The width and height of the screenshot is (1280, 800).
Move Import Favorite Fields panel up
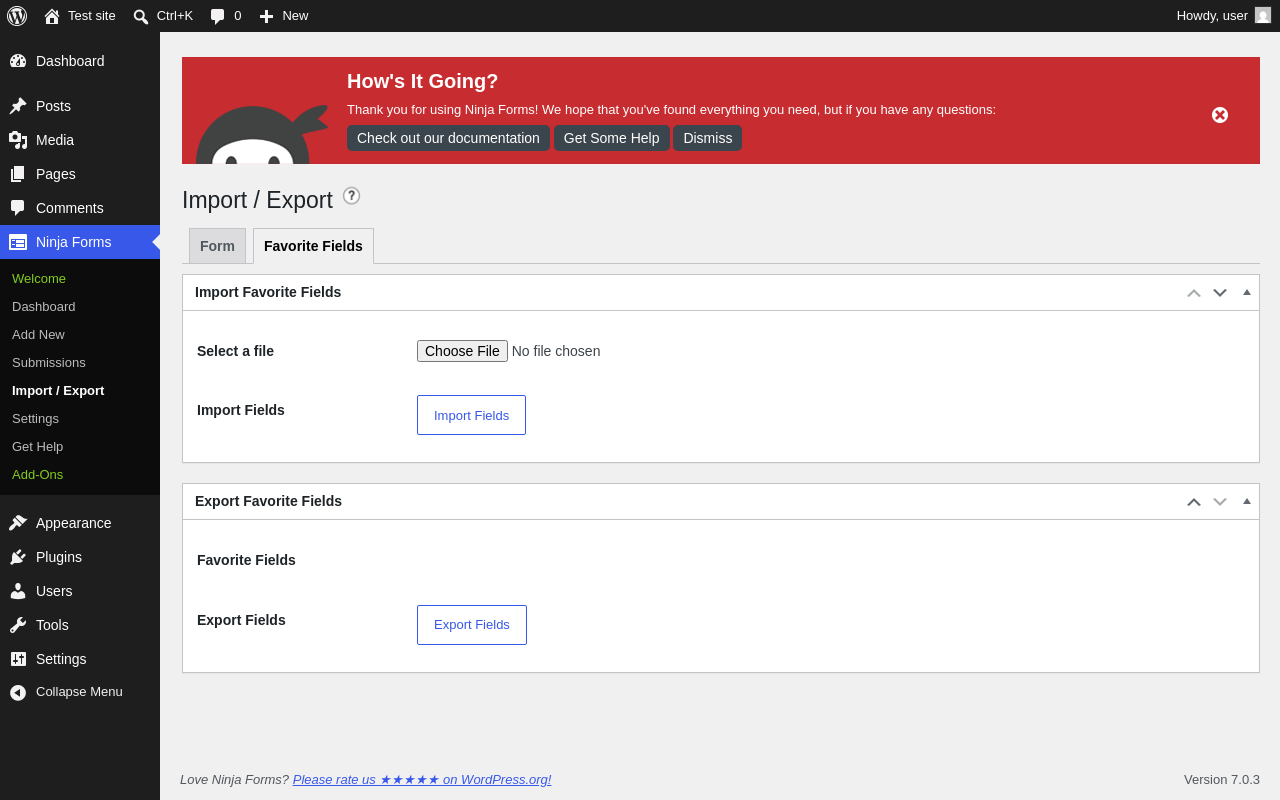(x=1194, y=293)
